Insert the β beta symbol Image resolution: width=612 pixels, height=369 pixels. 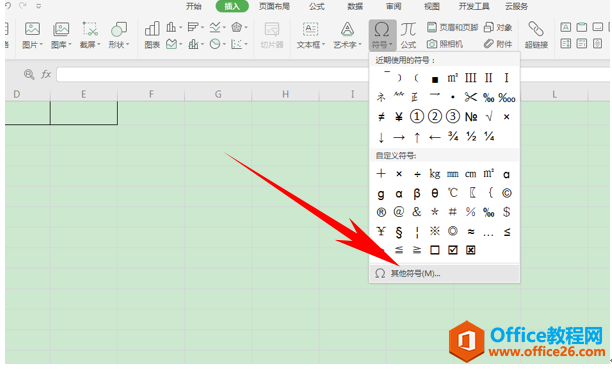point(417,193)
